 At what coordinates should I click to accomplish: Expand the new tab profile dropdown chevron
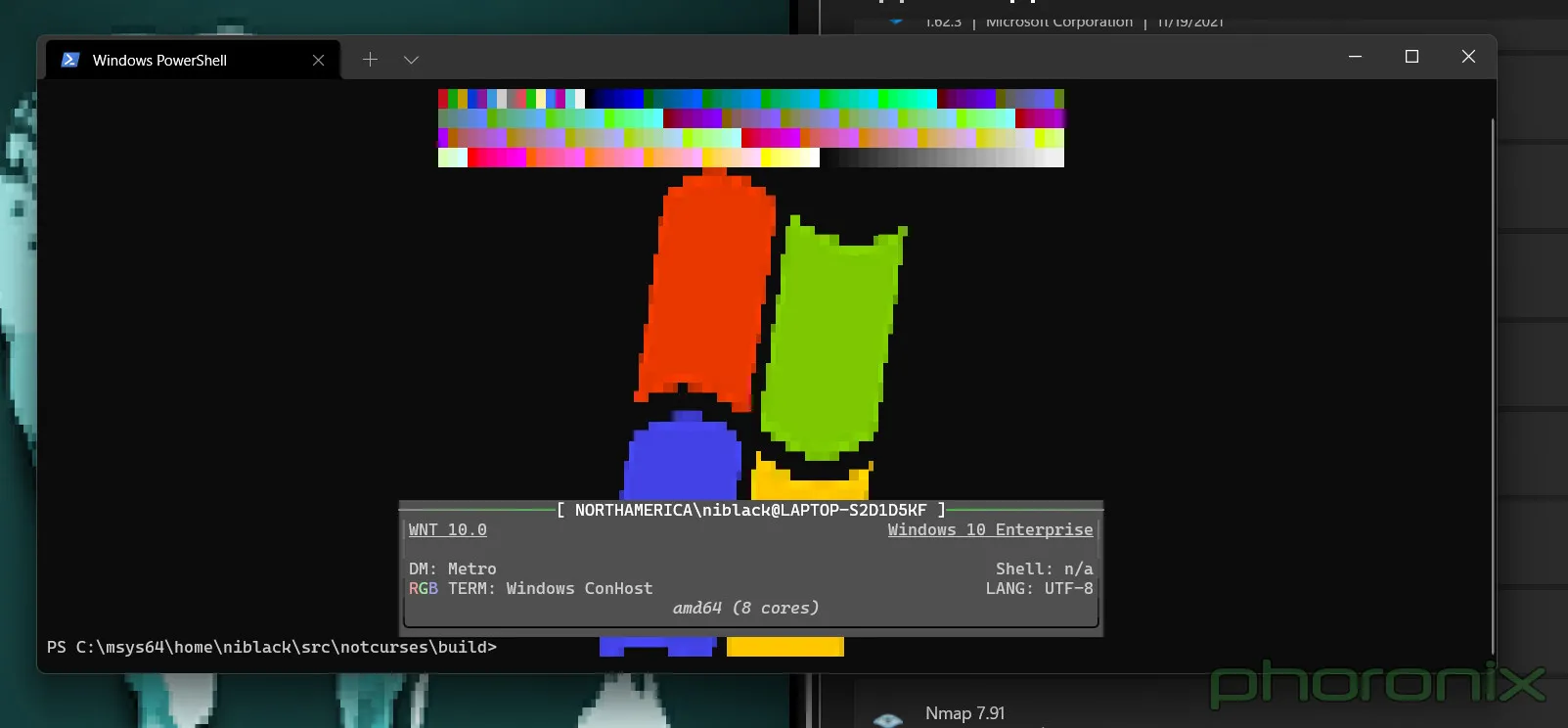pyautogui.click(x=411, y=60)
